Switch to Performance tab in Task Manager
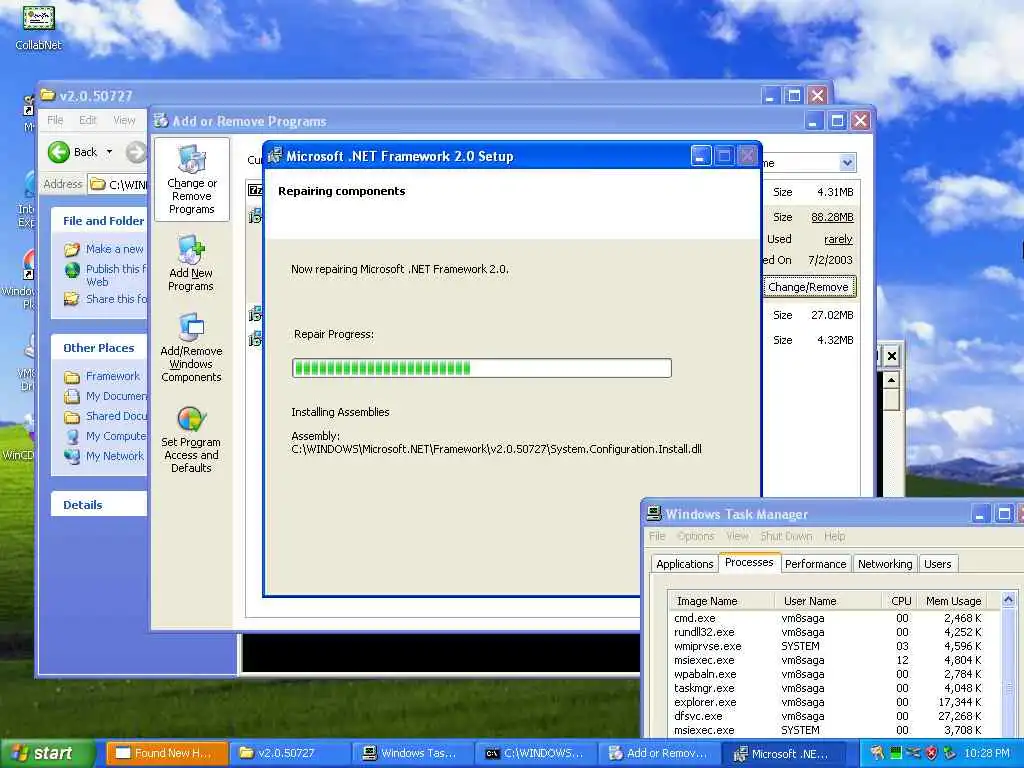 click(815, 564)
